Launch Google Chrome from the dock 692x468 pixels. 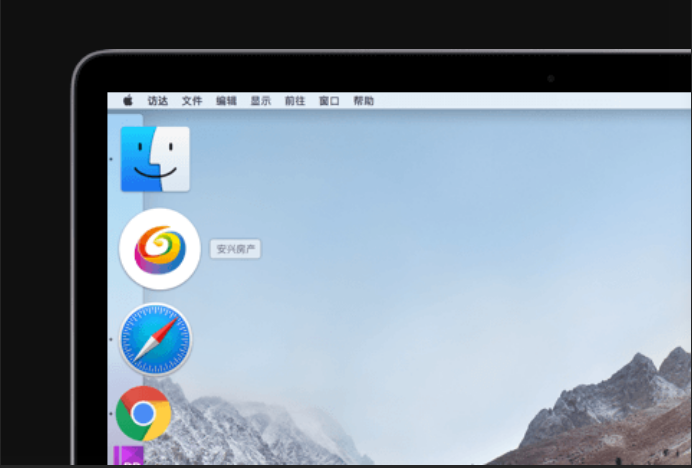(143, 414)
